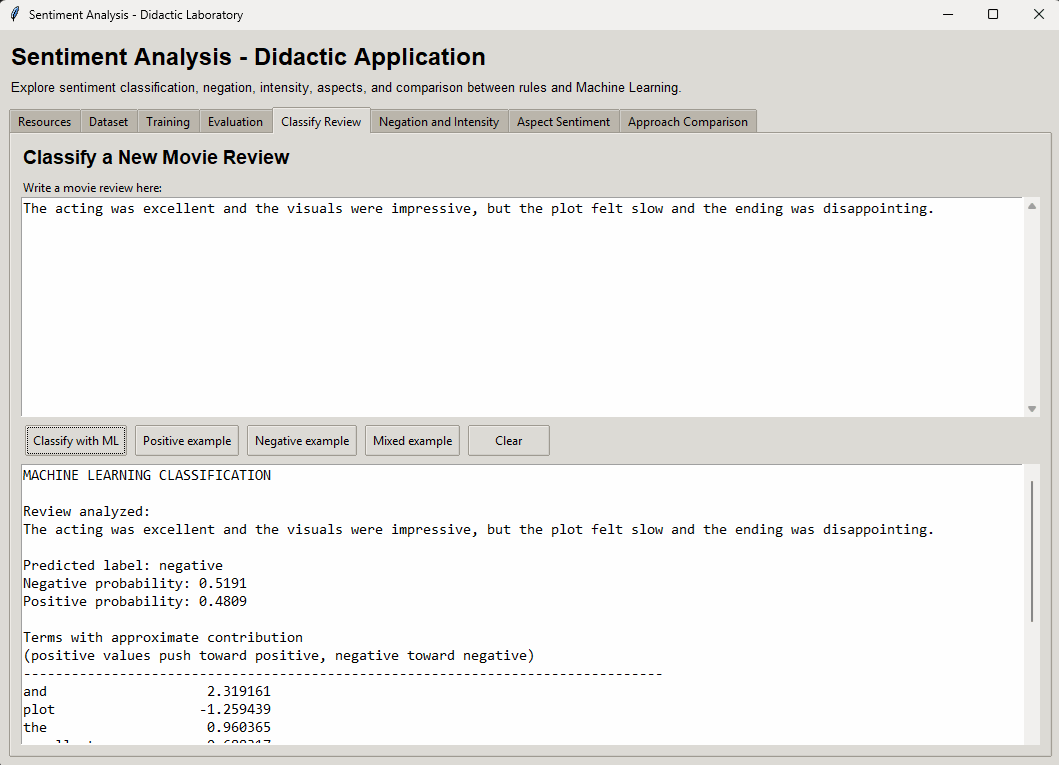Viewport: 1059px width, 765px height.
Task: Open the Resources tab
Action: pyautogui.click(x=45, y=122)
